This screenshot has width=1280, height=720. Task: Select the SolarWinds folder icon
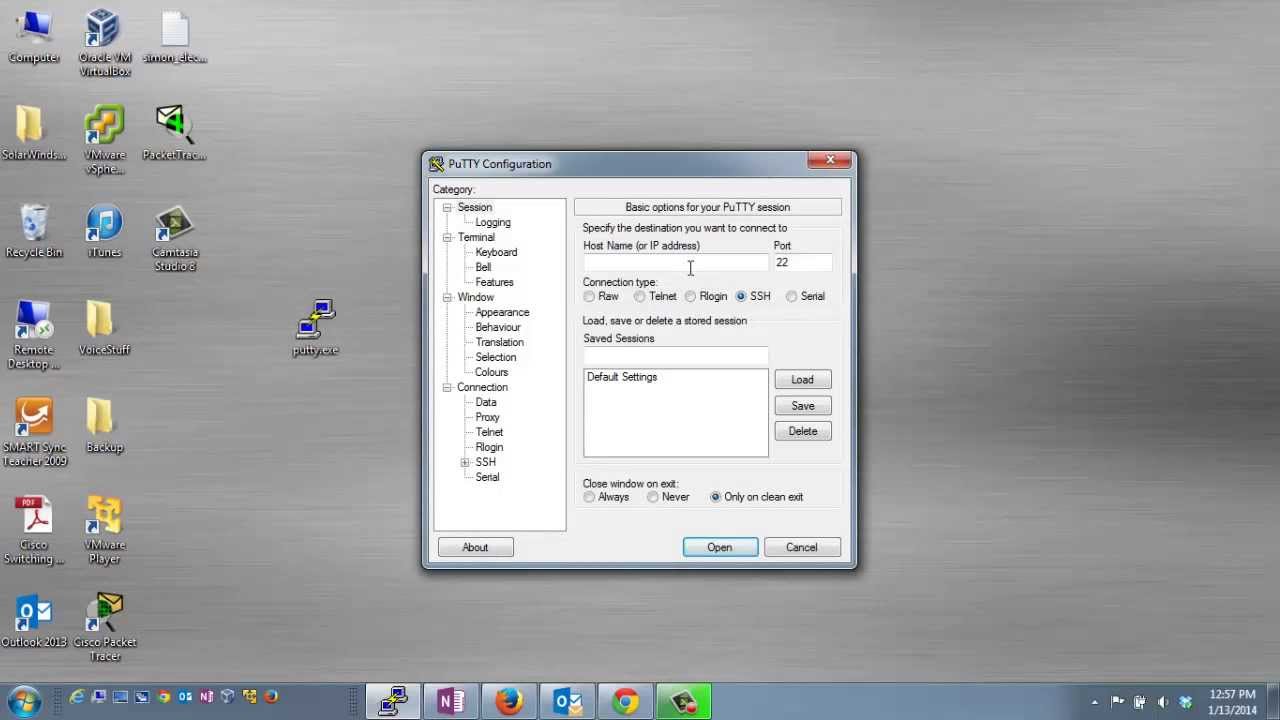(x=34, y=133)
